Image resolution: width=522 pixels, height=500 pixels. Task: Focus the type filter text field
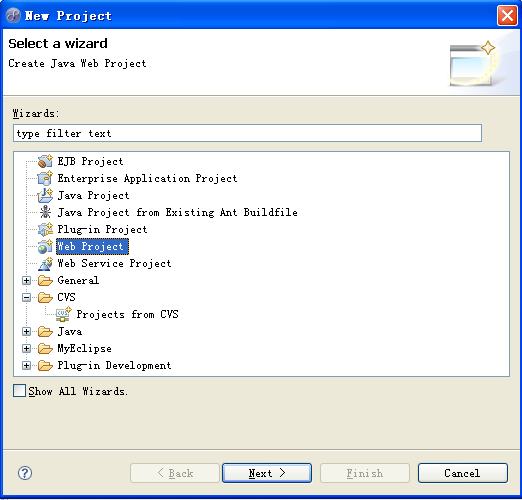point(247,133)
